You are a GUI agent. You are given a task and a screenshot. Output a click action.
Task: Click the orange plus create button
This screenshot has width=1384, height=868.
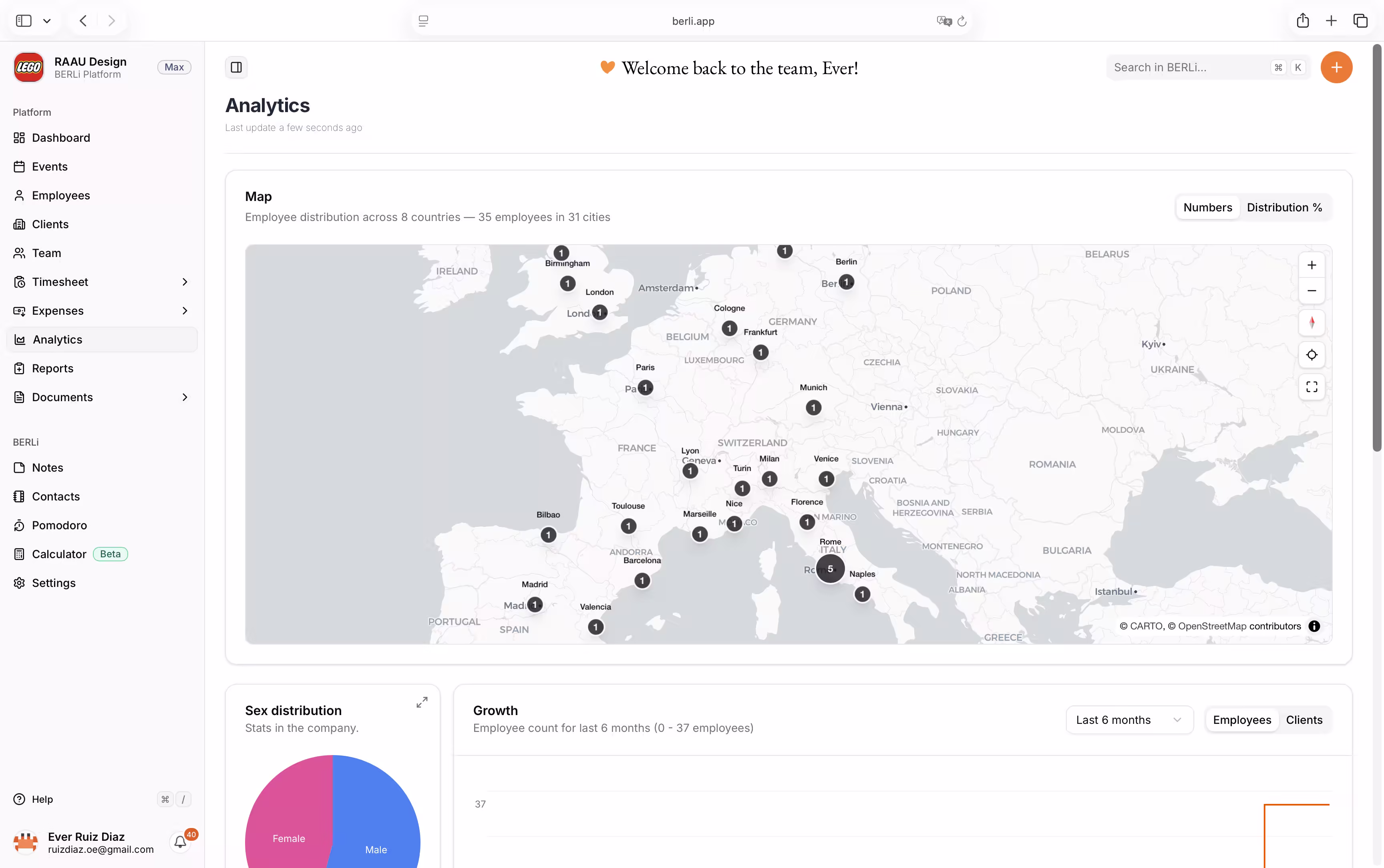[1336, 68]
